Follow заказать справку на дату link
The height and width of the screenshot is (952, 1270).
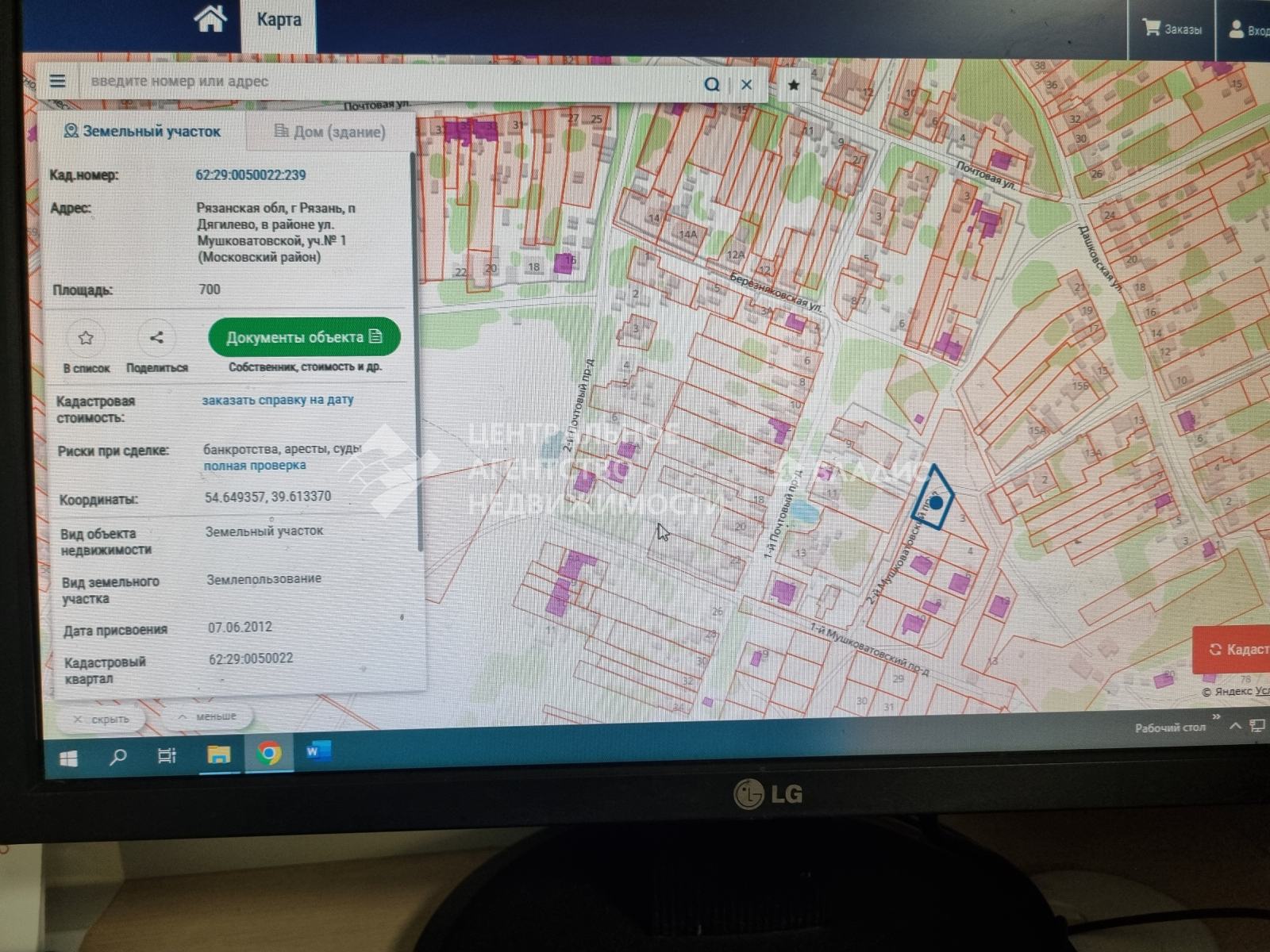(x=278, y=400)
